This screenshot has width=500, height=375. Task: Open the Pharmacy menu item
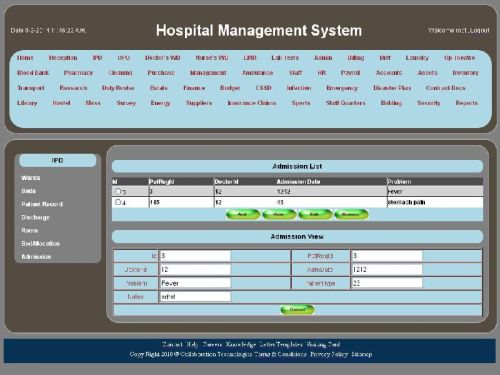(x=78, y=73)
